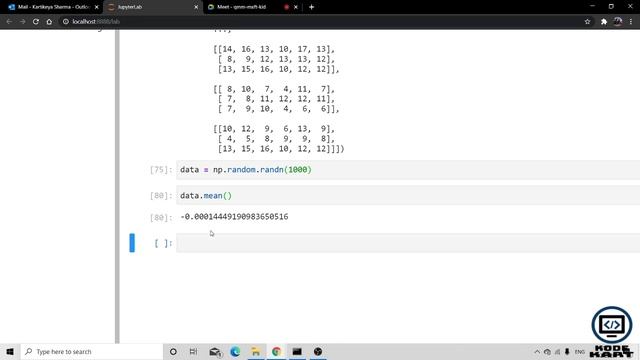Show hidden system tray icons
This screenshot has height=360, width=640.
point(537,352)
